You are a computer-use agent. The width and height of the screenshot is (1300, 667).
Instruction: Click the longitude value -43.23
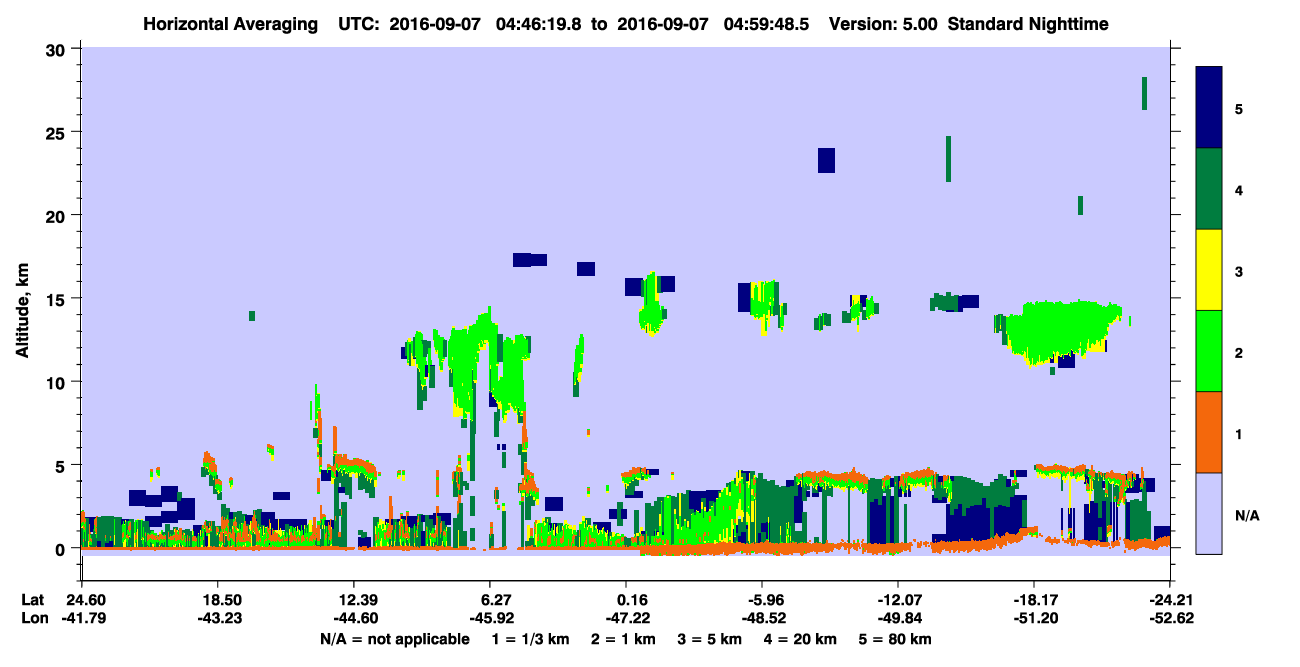coord(218,618)
